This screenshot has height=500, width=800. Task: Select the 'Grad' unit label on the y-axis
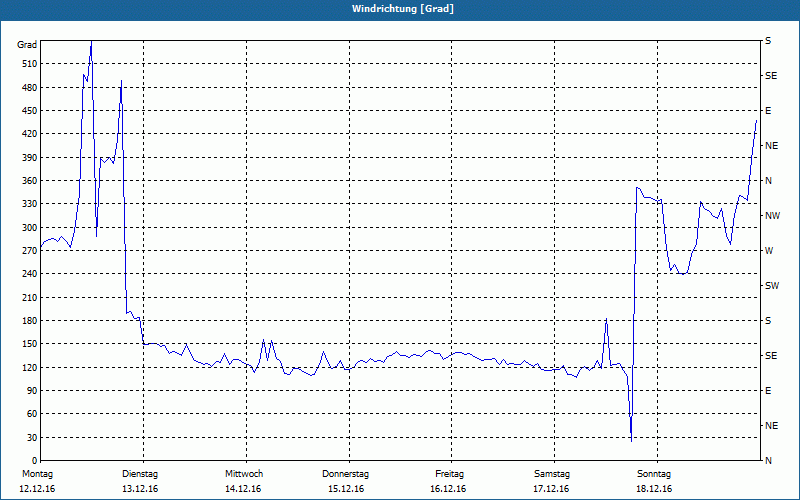pos(27,45)
